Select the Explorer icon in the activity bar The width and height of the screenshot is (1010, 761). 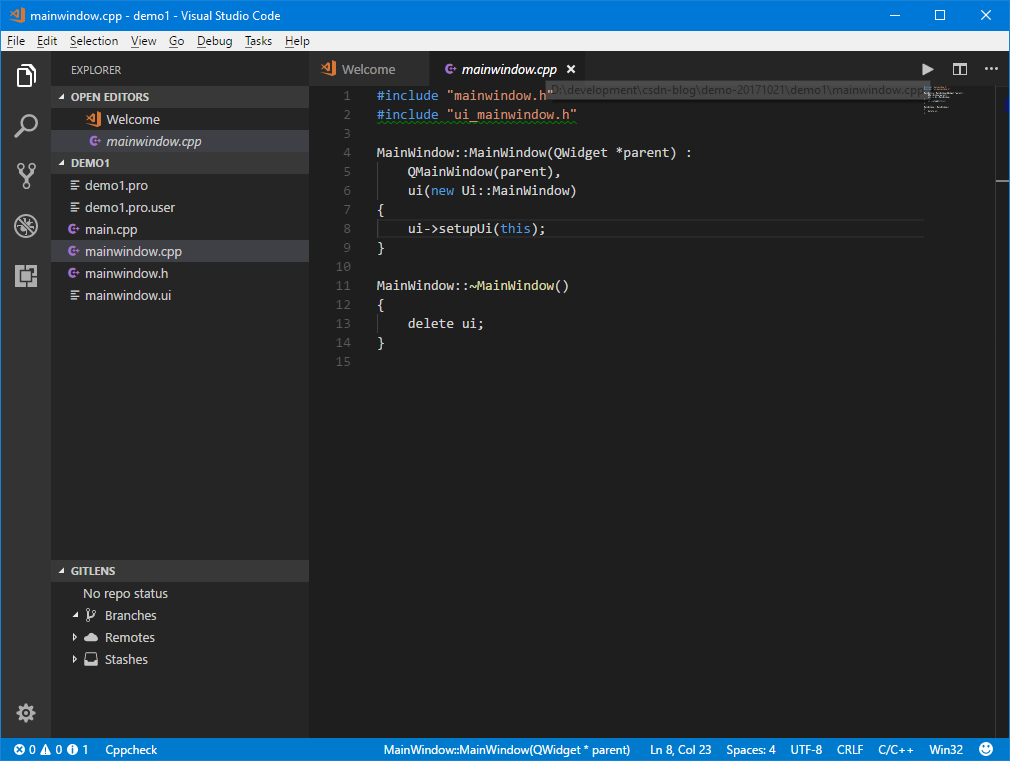(25, 75)
